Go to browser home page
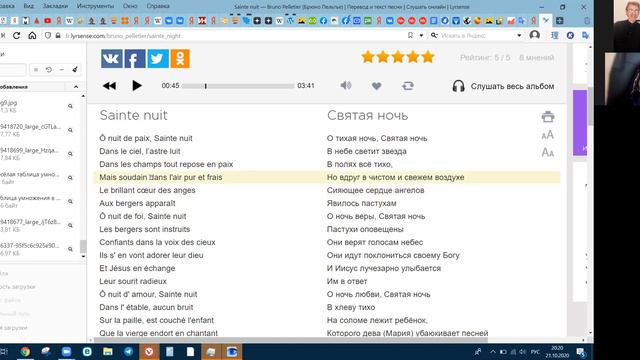The height and width of the screenshot is (360, 640). click(x=32, y=36)
